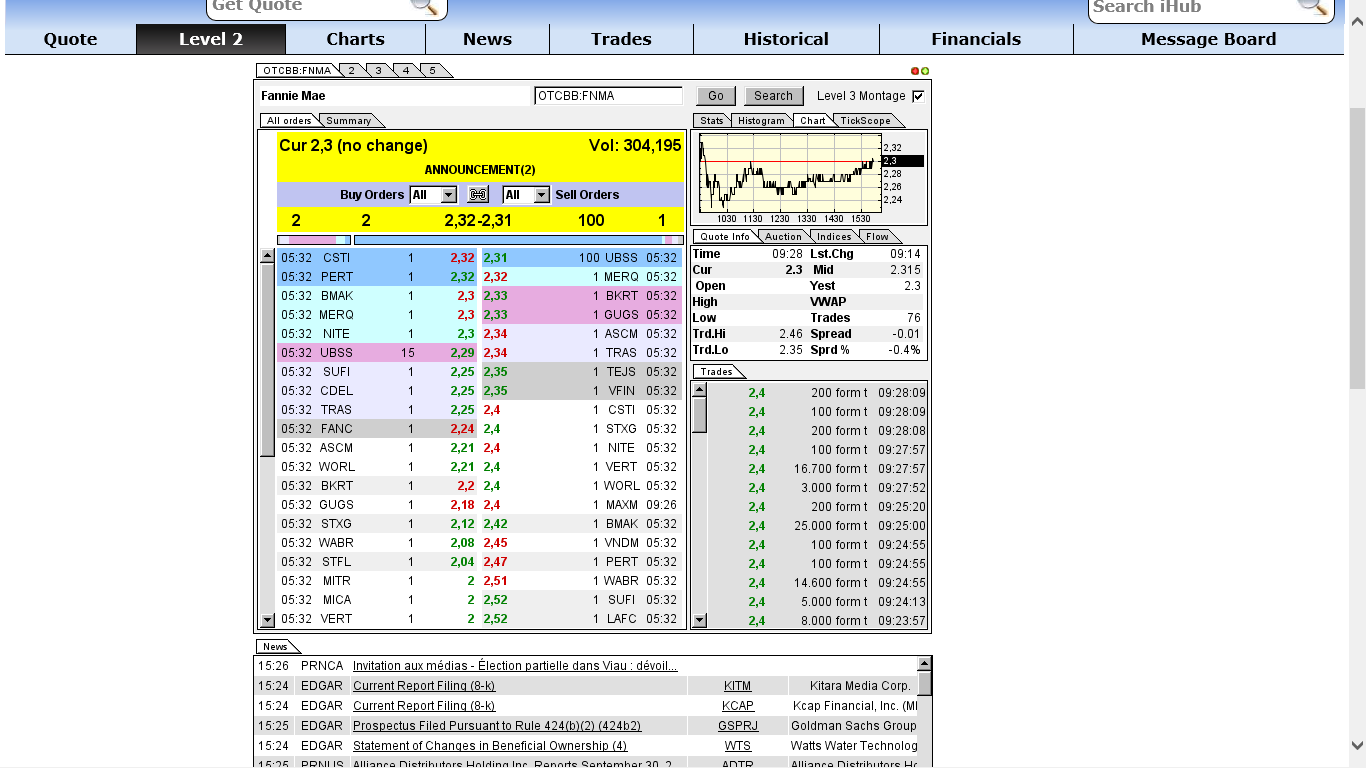This screenshot has width=1366, height=768.
Task: Switch to montage tab 2
Action: [x=352, y=70]
